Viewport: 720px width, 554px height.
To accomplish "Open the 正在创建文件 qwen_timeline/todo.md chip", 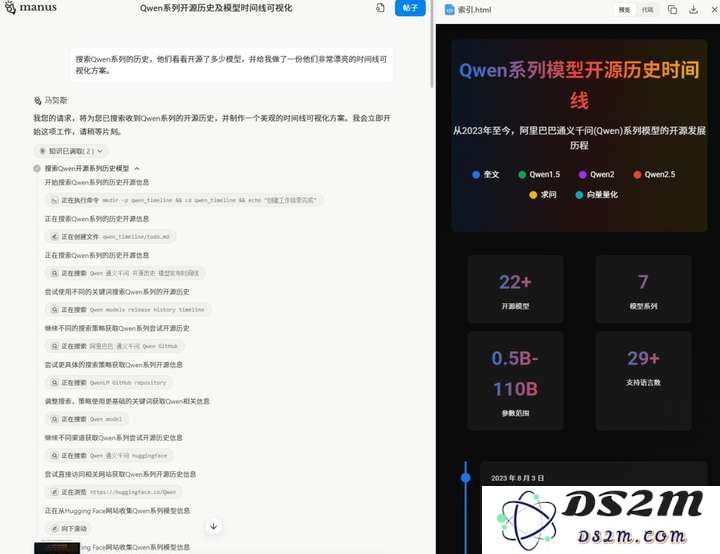I will tap(111, 237).
